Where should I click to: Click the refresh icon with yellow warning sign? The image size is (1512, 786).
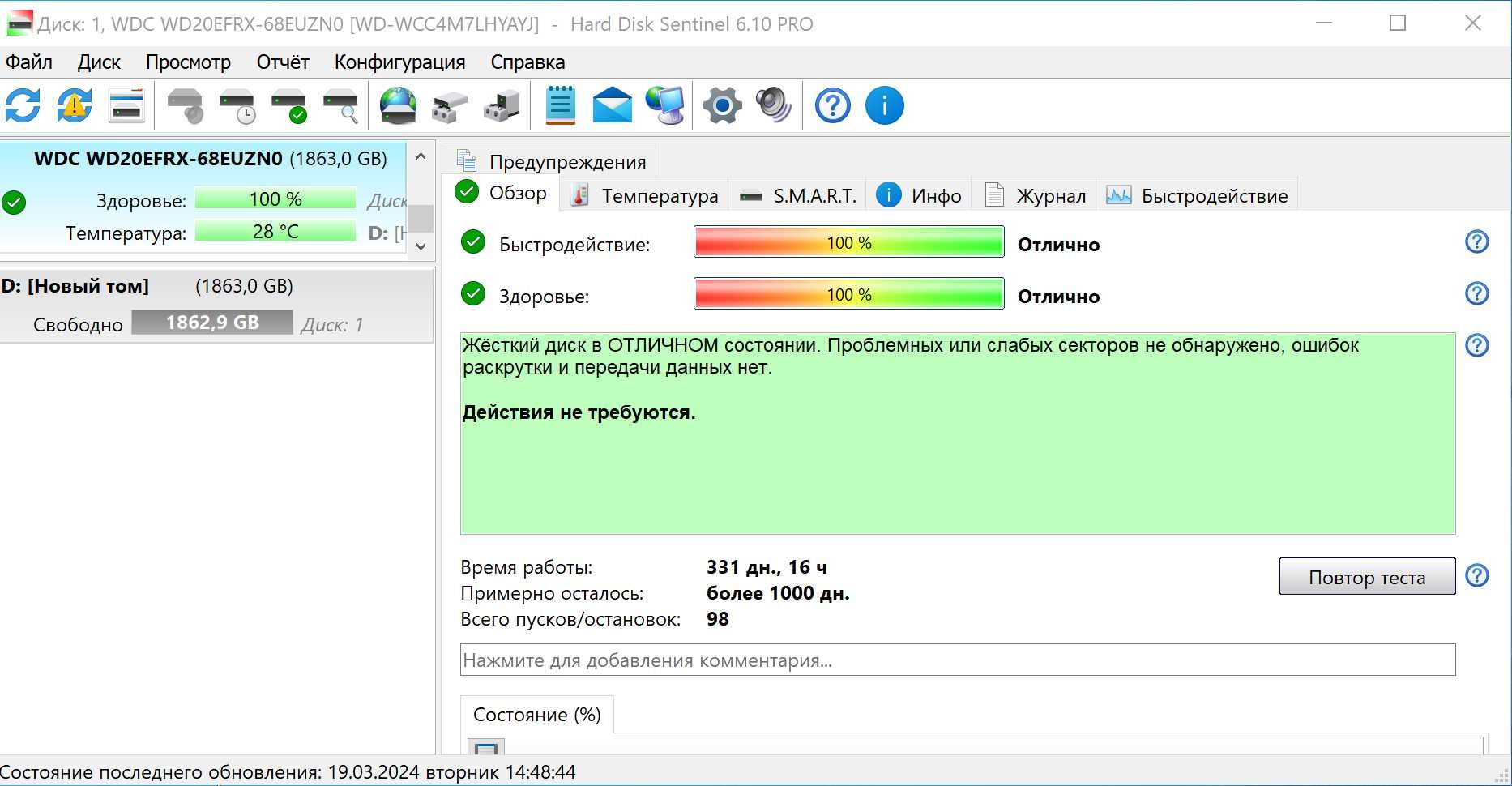click(75, 105)
